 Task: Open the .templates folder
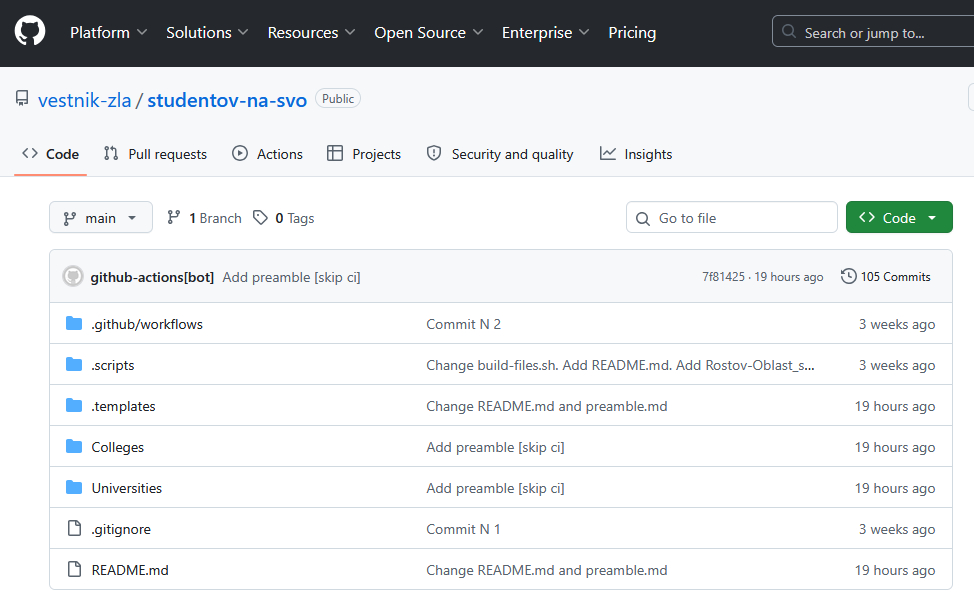click(123, 406)
